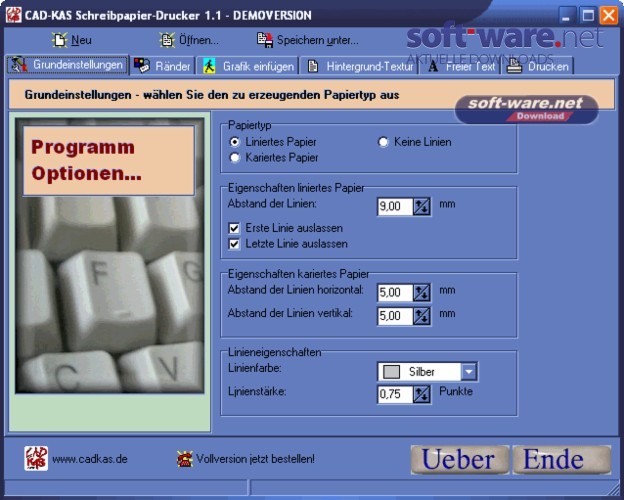Click the vertical line spacing spinner
This screenshot has height=500, width=624.
pyautogui.click(x=422, y=316)
